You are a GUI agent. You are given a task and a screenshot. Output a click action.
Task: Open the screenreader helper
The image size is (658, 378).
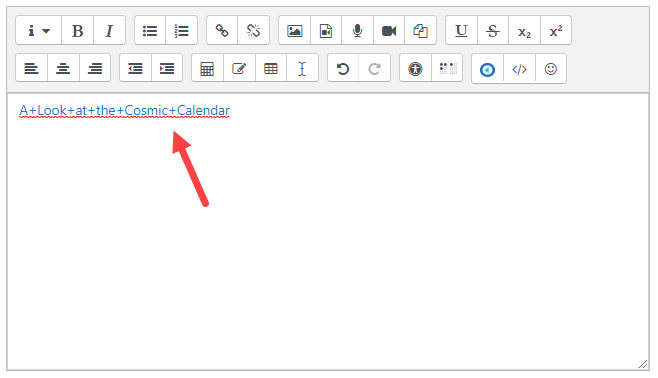[447, 68]
